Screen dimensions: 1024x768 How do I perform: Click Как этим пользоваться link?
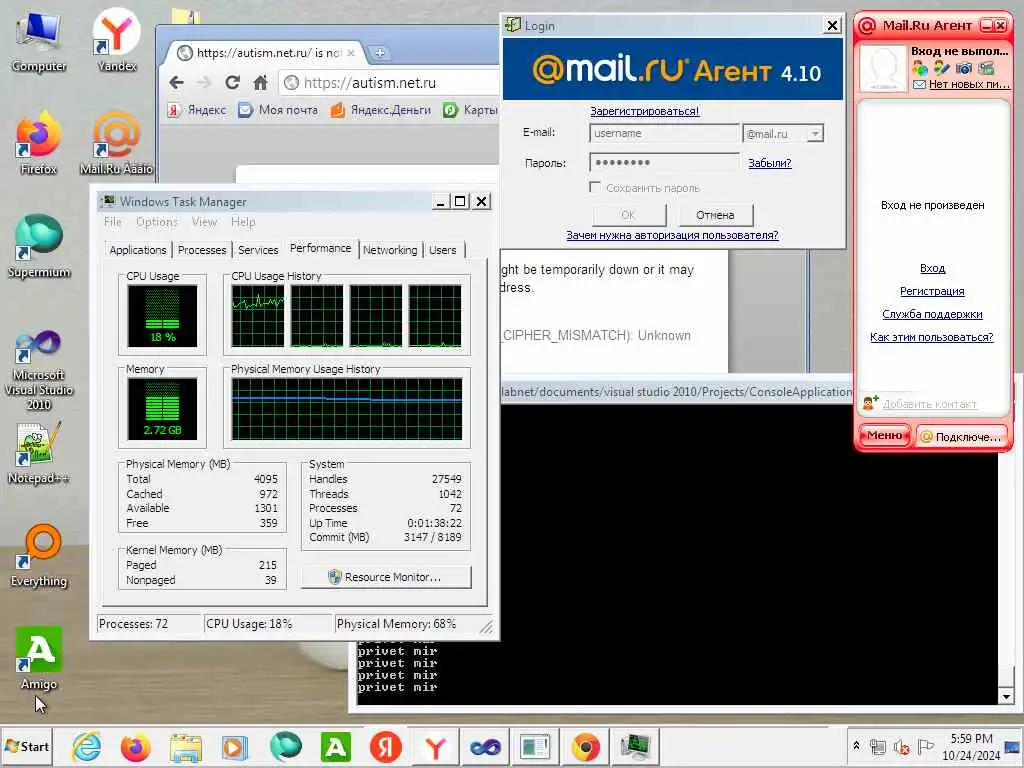(931, 337)
